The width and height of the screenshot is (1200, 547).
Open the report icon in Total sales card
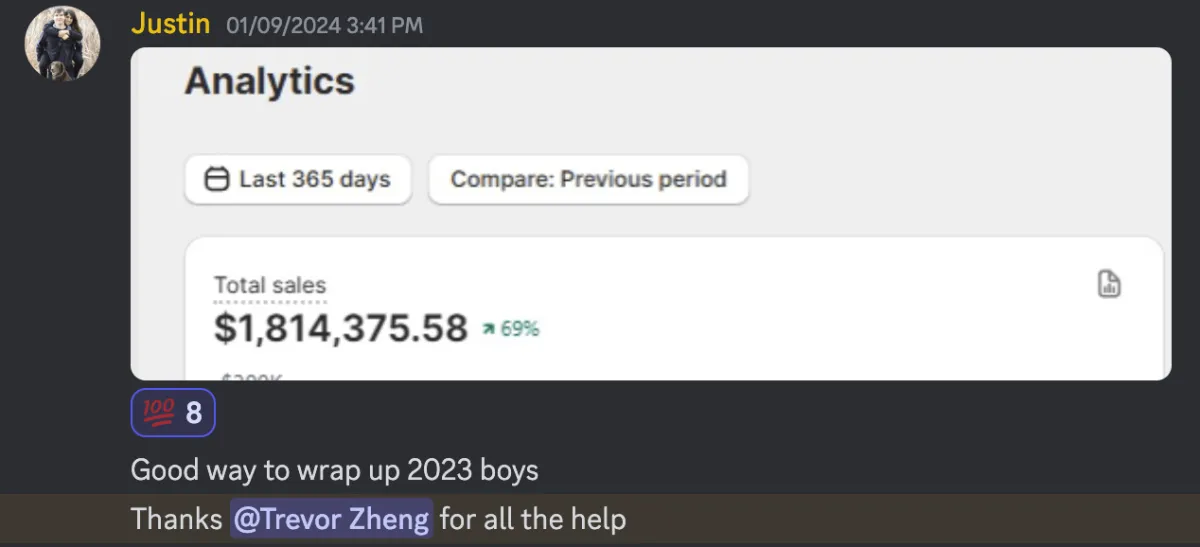click(x=1109, y=284)
